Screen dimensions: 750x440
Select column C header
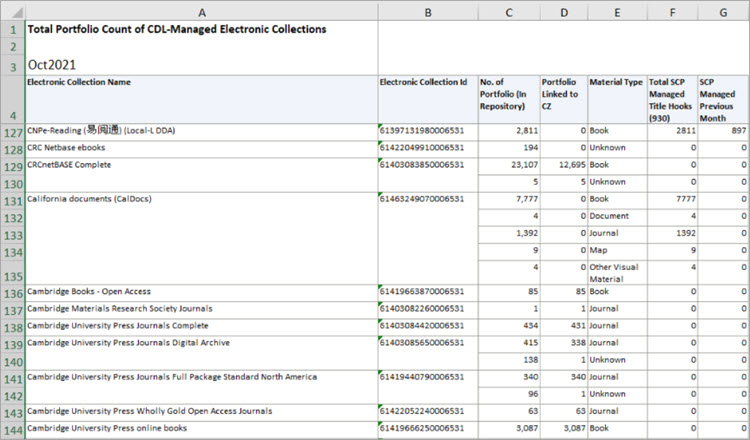(509, 12)
